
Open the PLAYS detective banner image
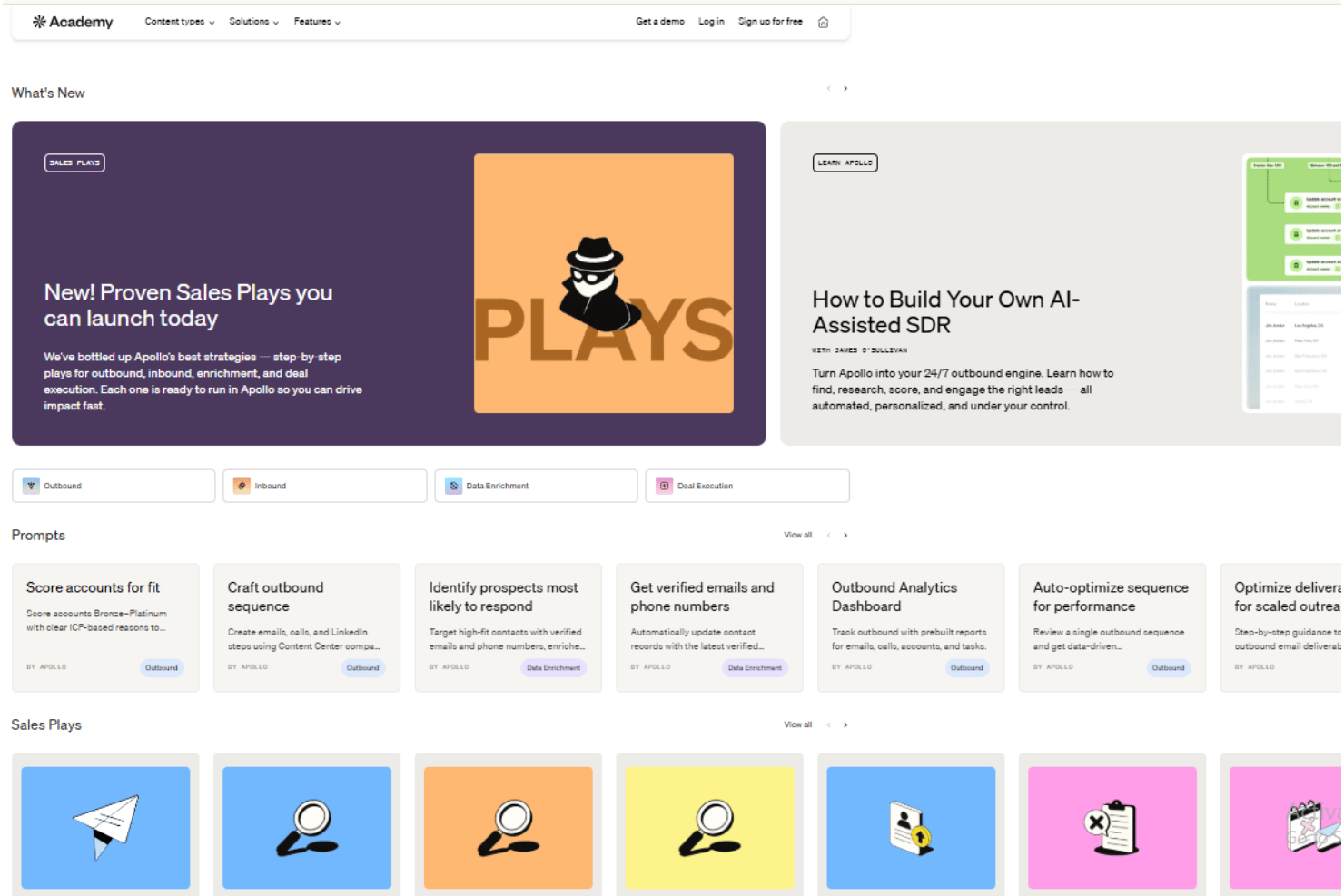tap(604, 283)
